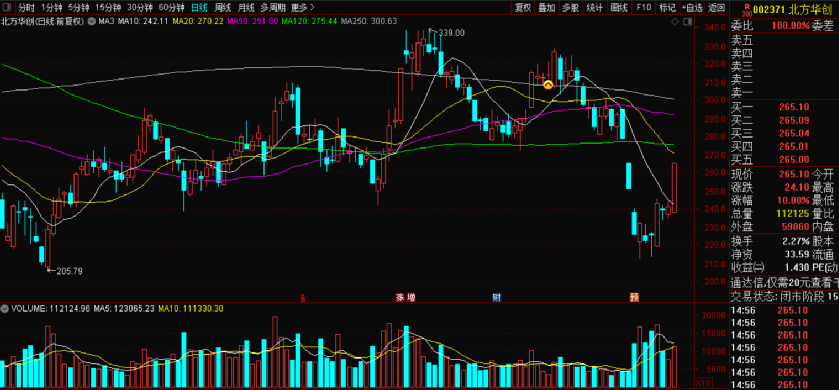
Task: Toggle the right panel icon near price axis
Action: pyautogui.click(x=688, y=22)
